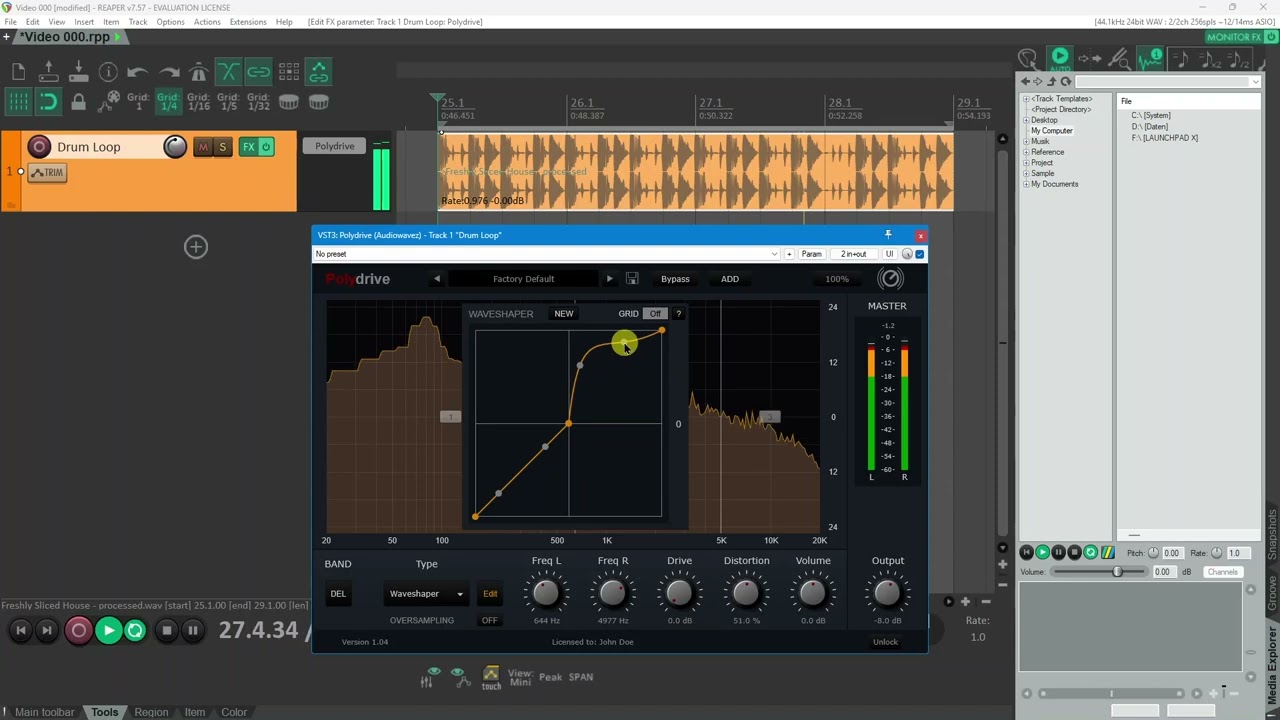This screenshot has width=1280, height=720.
Task: Click the project info icon
Action: (108, 71)
